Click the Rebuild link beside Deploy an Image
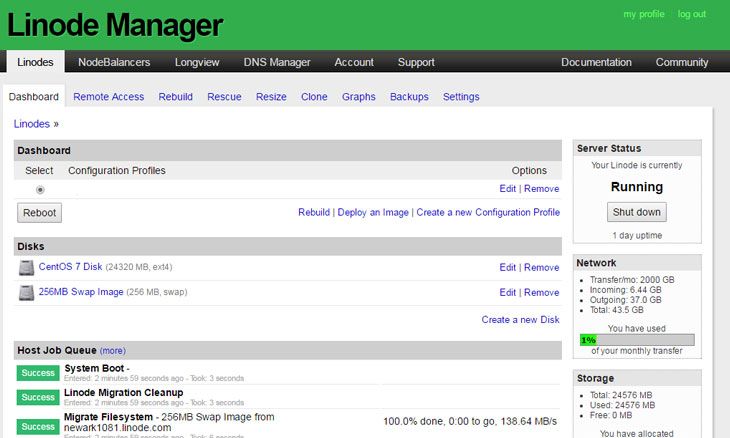The height and width of the screenshot is (438, 730). coord(314,212)
